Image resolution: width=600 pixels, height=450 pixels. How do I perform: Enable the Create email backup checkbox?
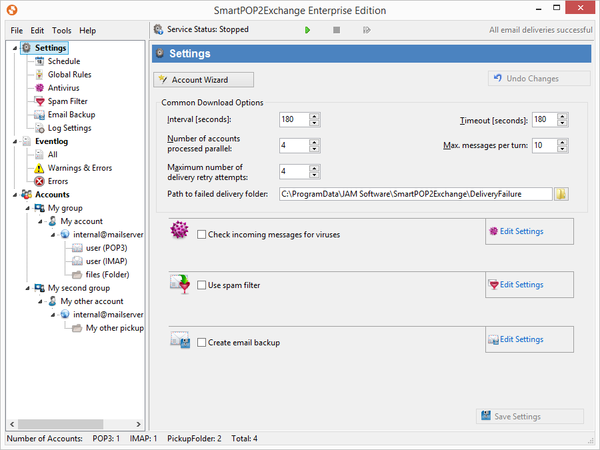point(202,342)
